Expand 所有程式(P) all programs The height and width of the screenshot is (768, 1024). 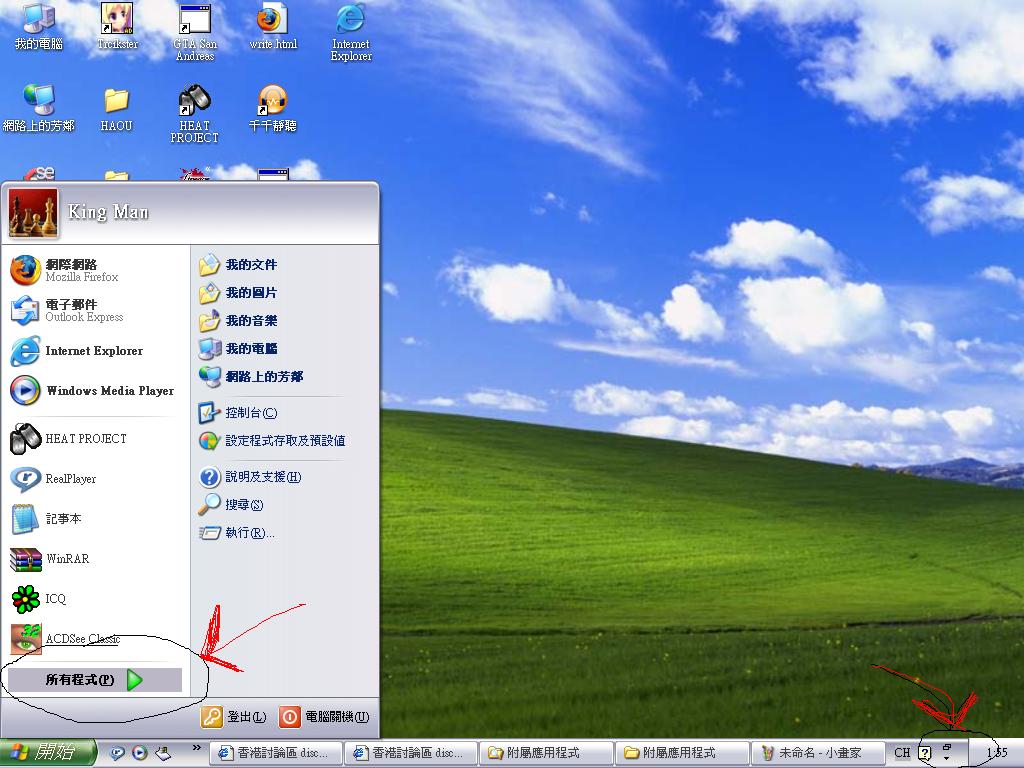95,680
